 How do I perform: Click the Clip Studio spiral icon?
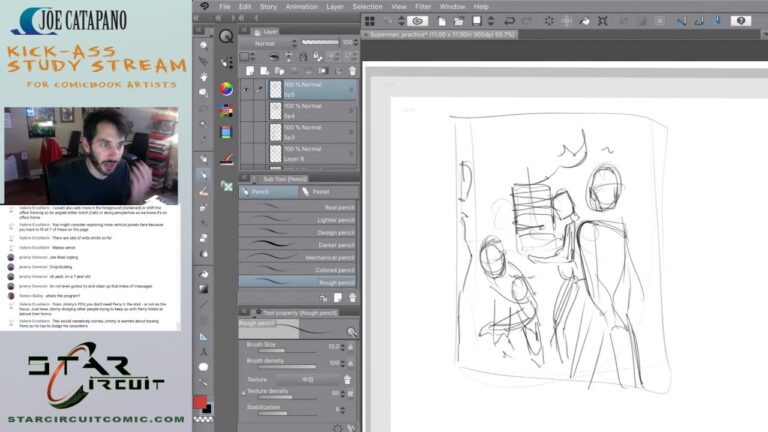click(x=418, y=21)
